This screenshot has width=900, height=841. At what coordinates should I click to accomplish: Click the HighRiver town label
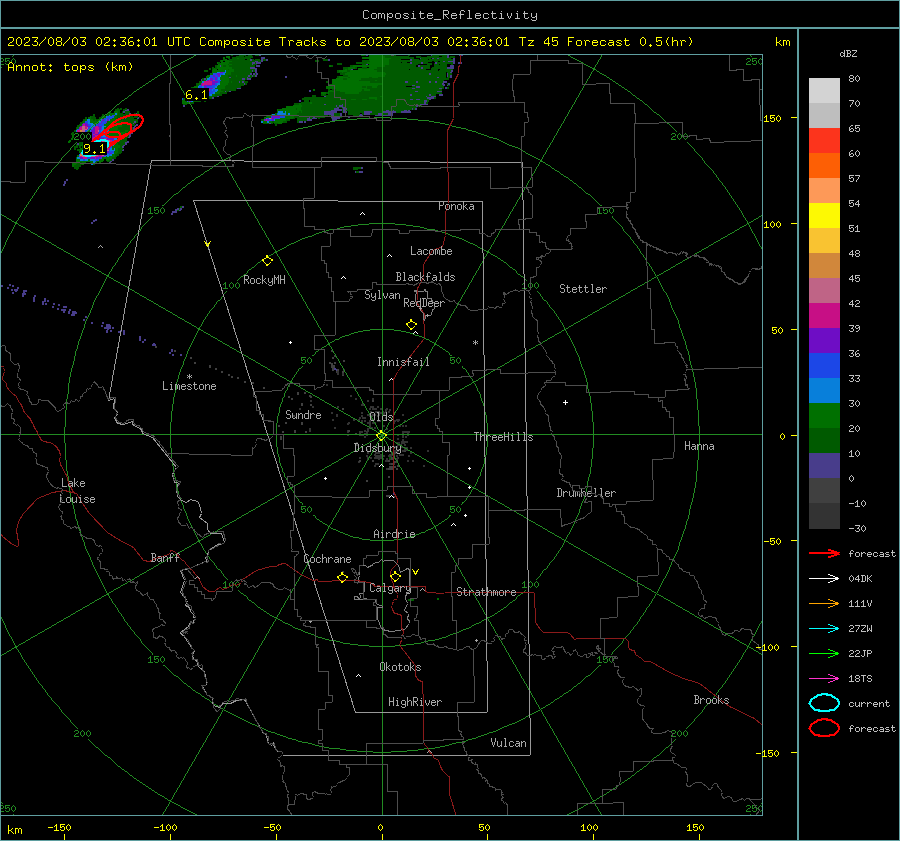click(415, 702)
